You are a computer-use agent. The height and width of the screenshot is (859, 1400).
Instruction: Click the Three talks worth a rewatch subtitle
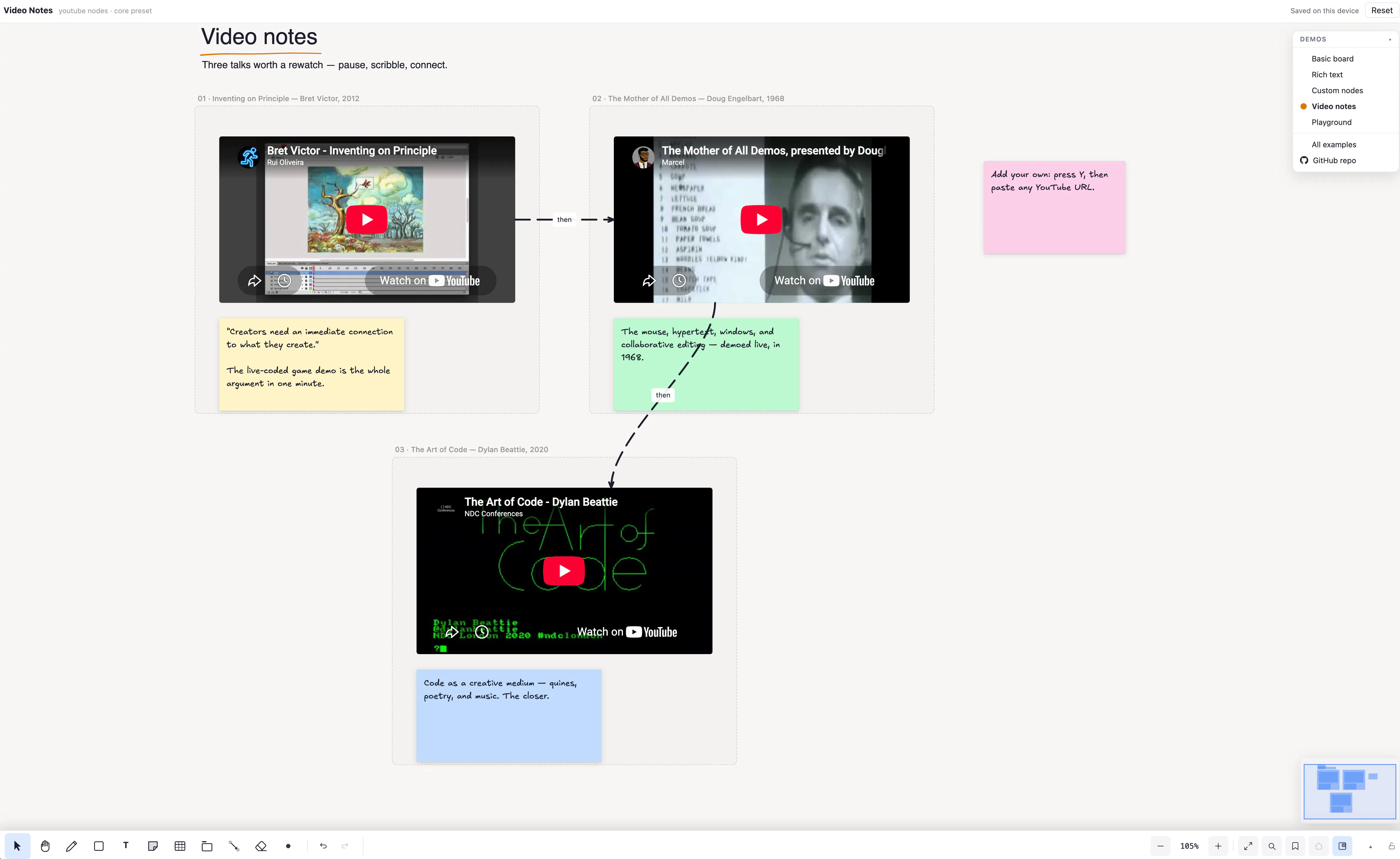click(x=325, y=65)
